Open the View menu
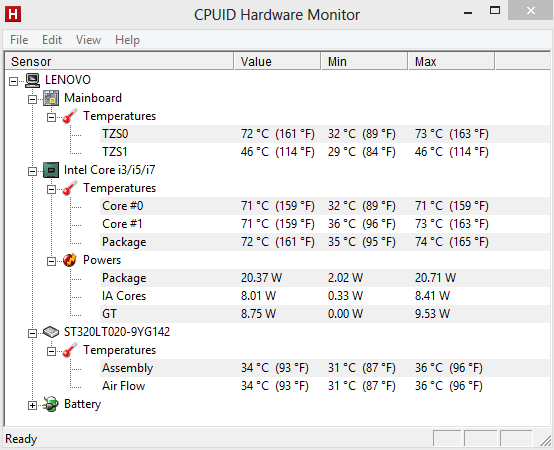 (88, 40)
